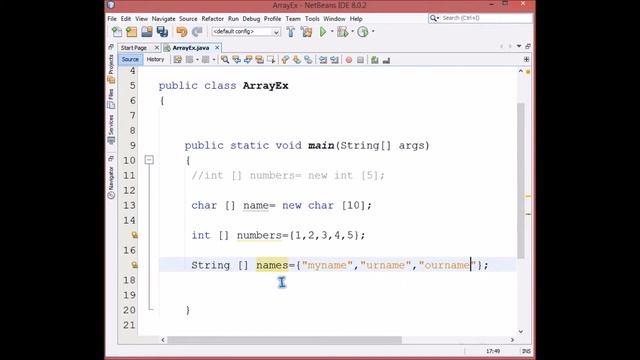The width and height of the screenshot is (640, 360).
Task: Click the New File toolbar icon
Action: 117,32
